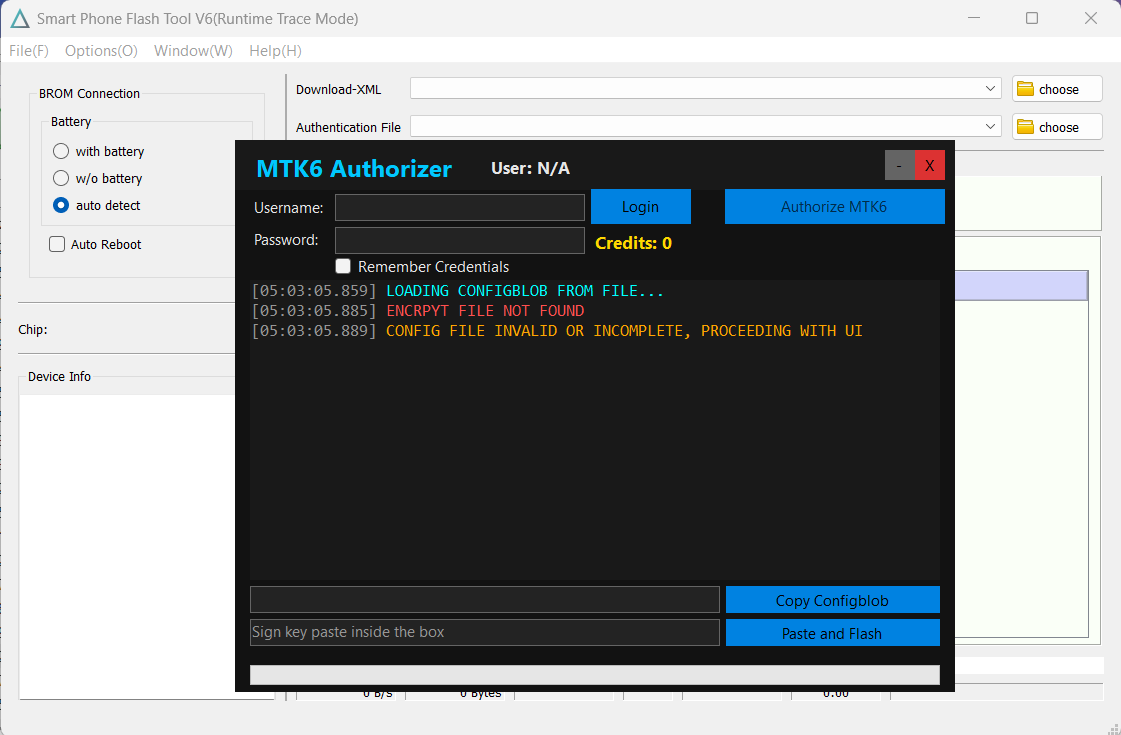This screenshot has height=735, width=1121.
Task: Click the Smart Phone Flash Tool app icon
Action: coord(20,19)
